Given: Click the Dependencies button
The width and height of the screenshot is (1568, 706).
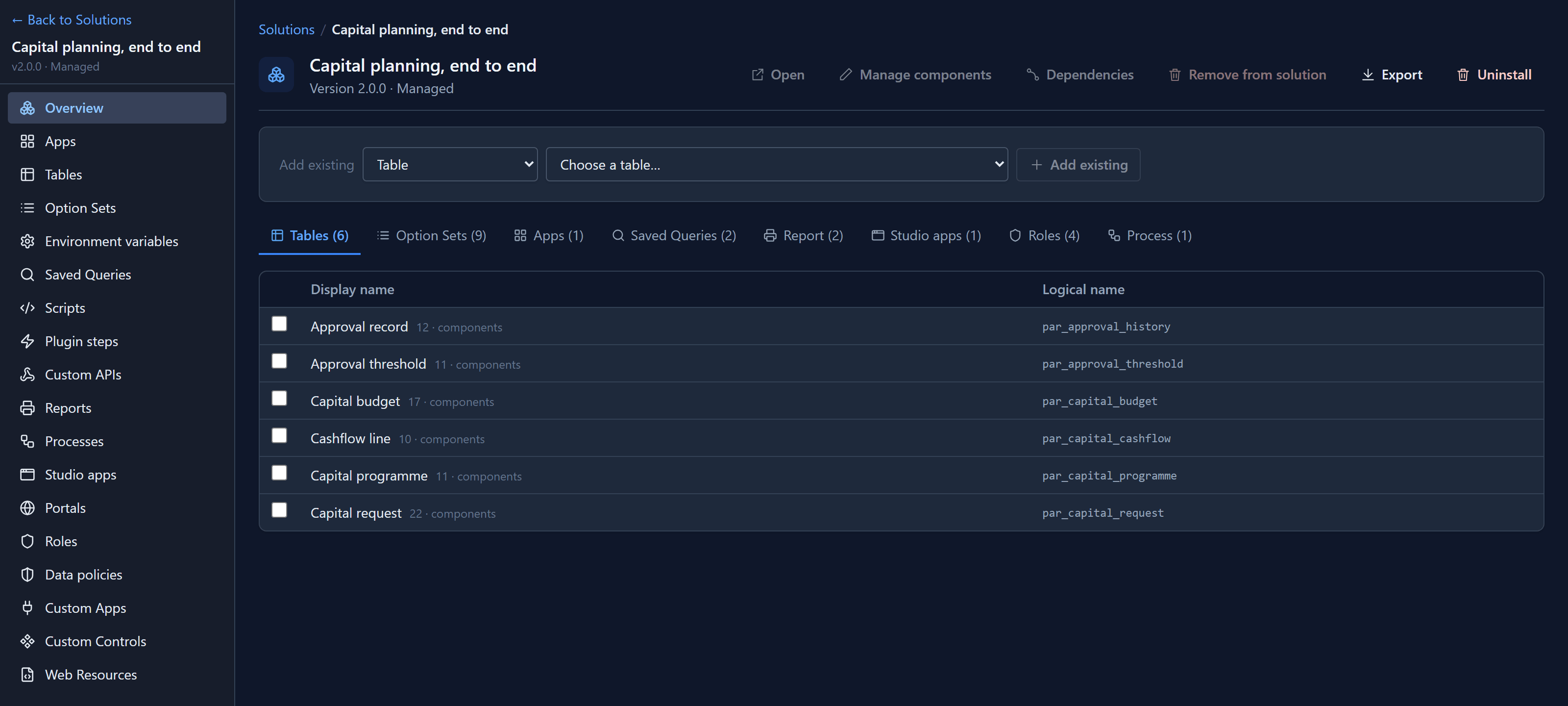Looking at the screenshot, I should (x=1080, y=75).
